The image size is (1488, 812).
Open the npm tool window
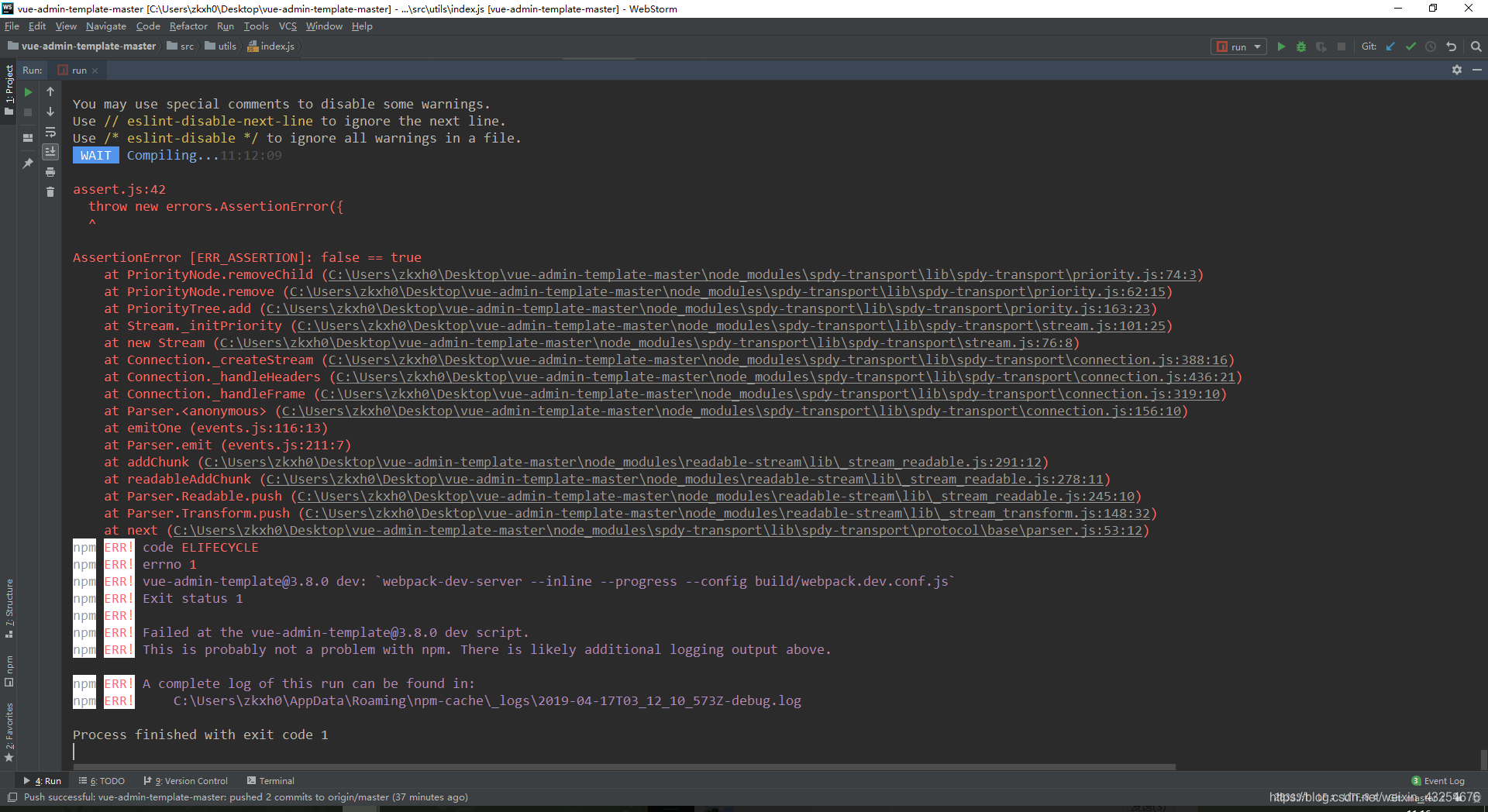(9, 671)
